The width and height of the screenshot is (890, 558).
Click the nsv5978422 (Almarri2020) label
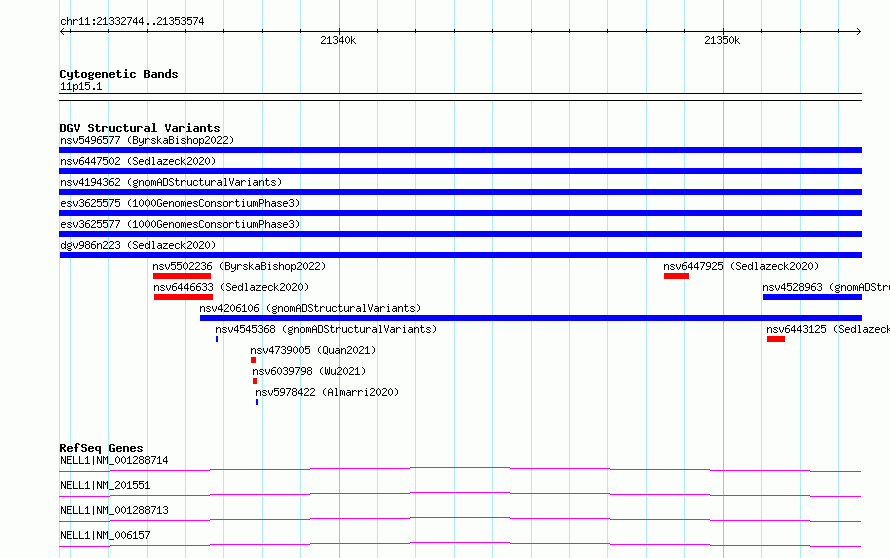point(327,392)
